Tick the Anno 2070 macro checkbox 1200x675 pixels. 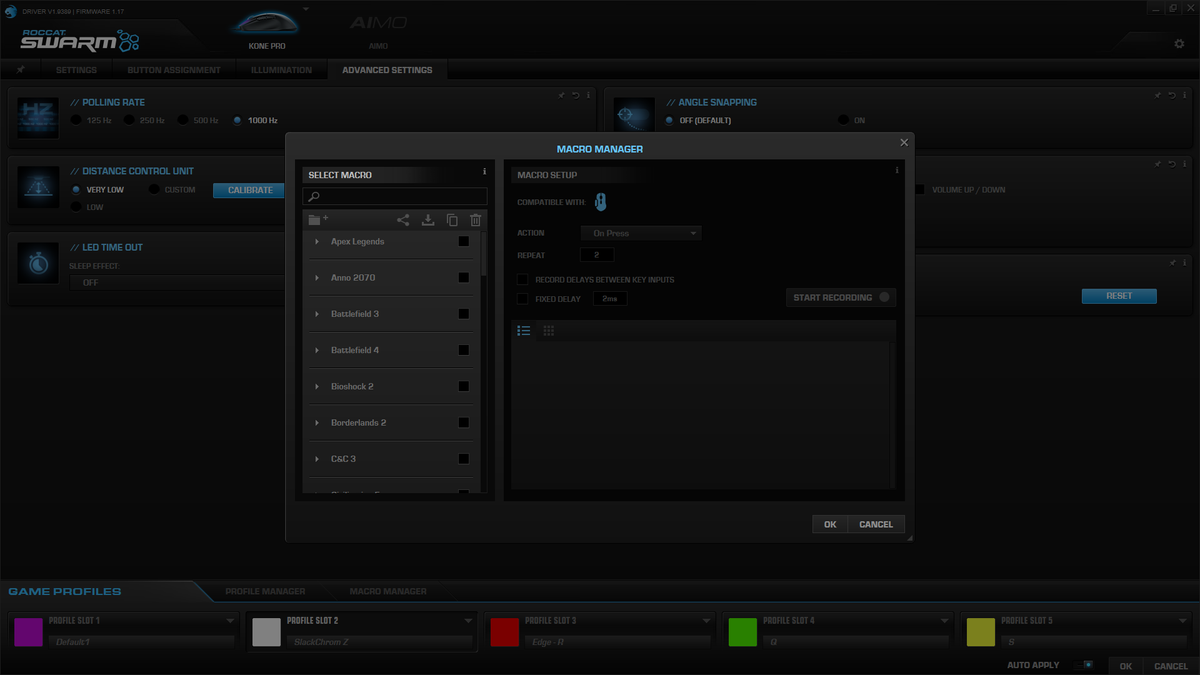point(464,277)
